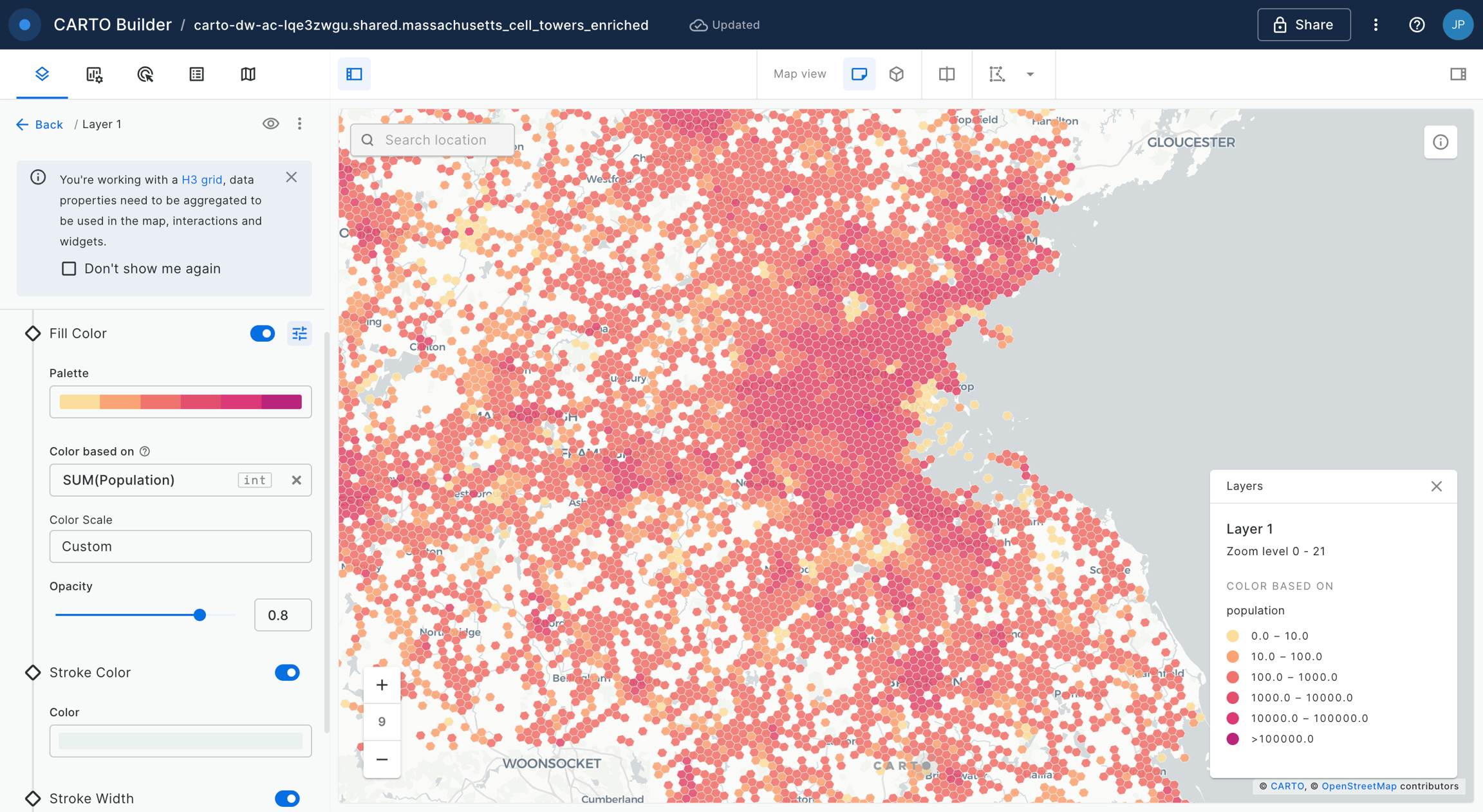Turn off the Fill Color toggle
This screenshot has height=812, width=1483.
coord(262,333)
